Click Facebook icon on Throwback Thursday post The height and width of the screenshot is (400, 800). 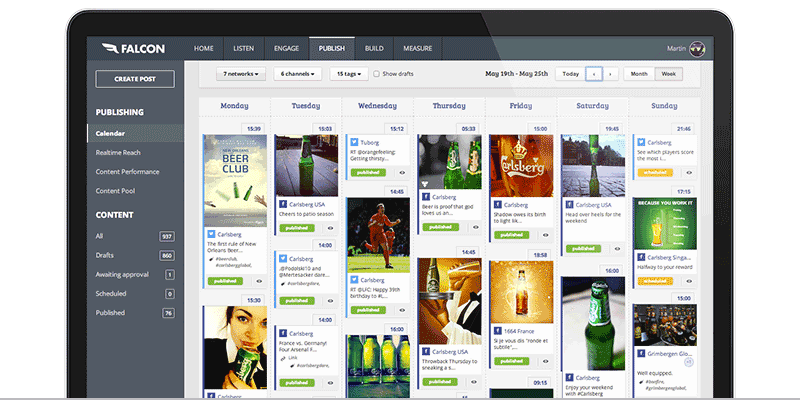pyautogui.click(x=426, y=352)
